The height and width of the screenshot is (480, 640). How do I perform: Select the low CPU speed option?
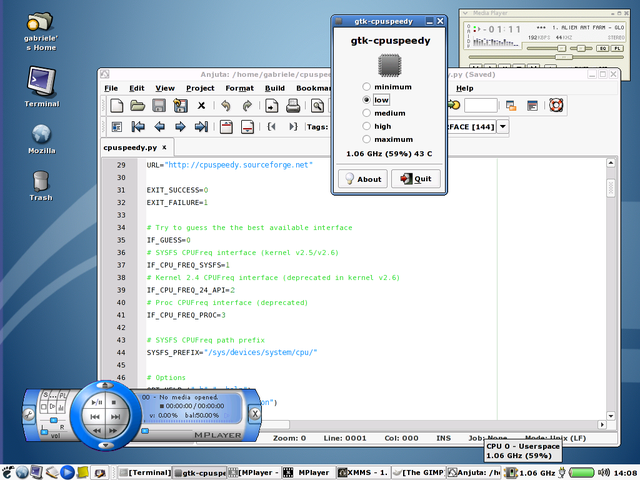coord(376,100)
